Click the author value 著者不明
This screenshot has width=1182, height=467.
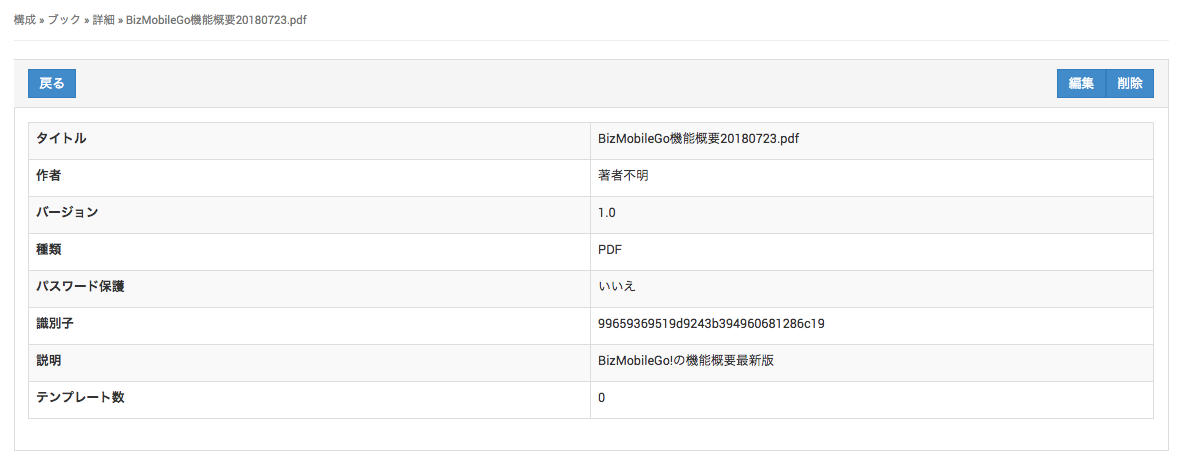point(617,176)
